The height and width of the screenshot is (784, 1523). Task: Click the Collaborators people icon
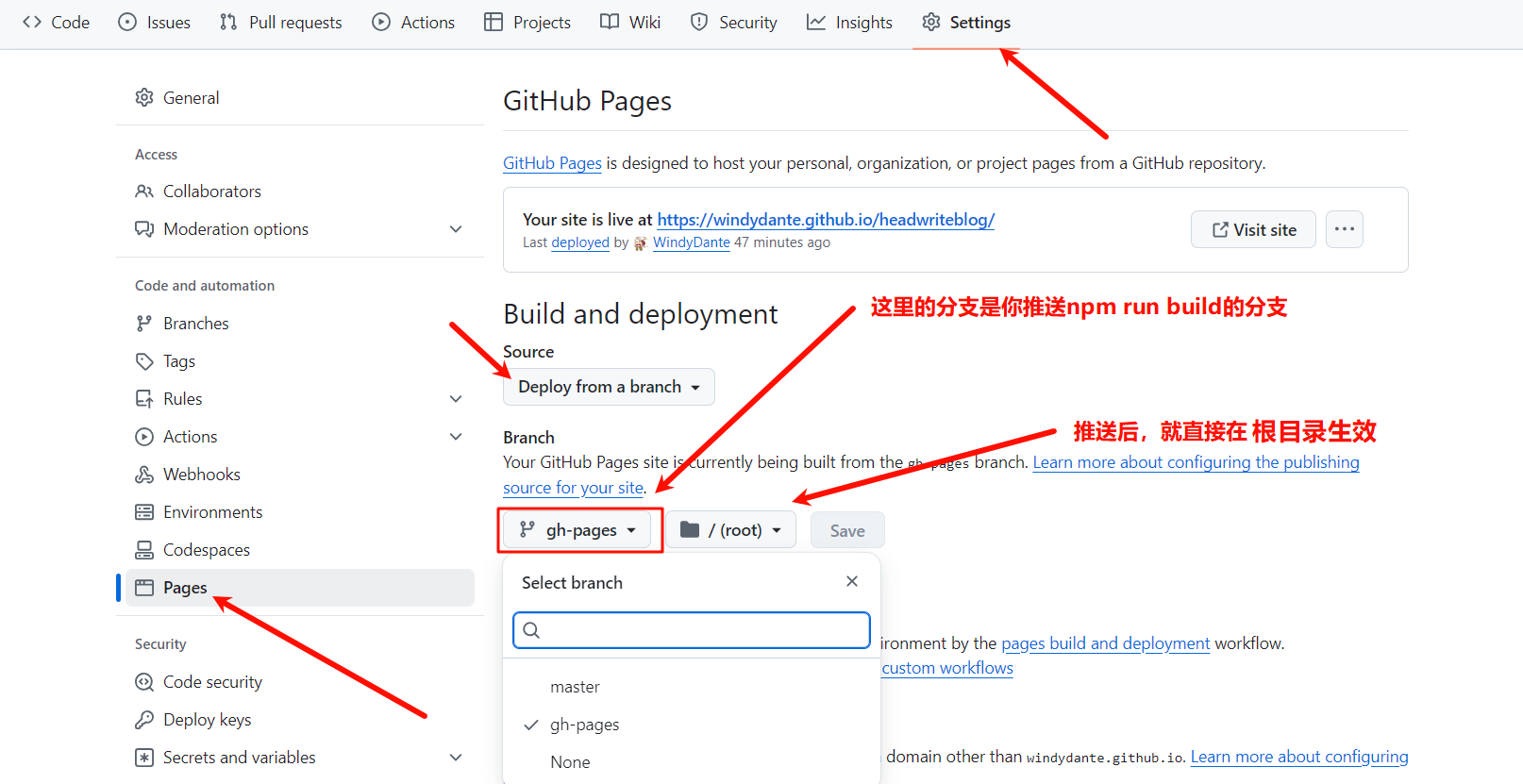tap(144, 192)
